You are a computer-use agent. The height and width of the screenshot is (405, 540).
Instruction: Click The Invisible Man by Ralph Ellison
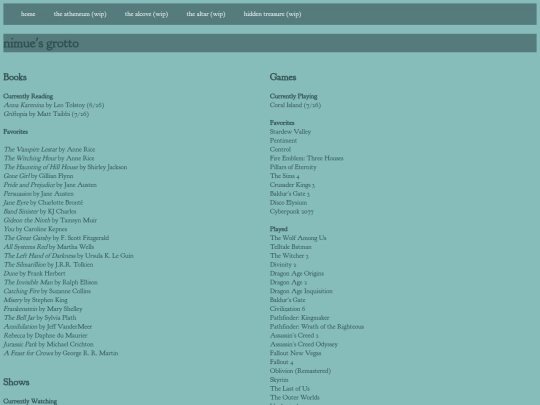(51, 282)
